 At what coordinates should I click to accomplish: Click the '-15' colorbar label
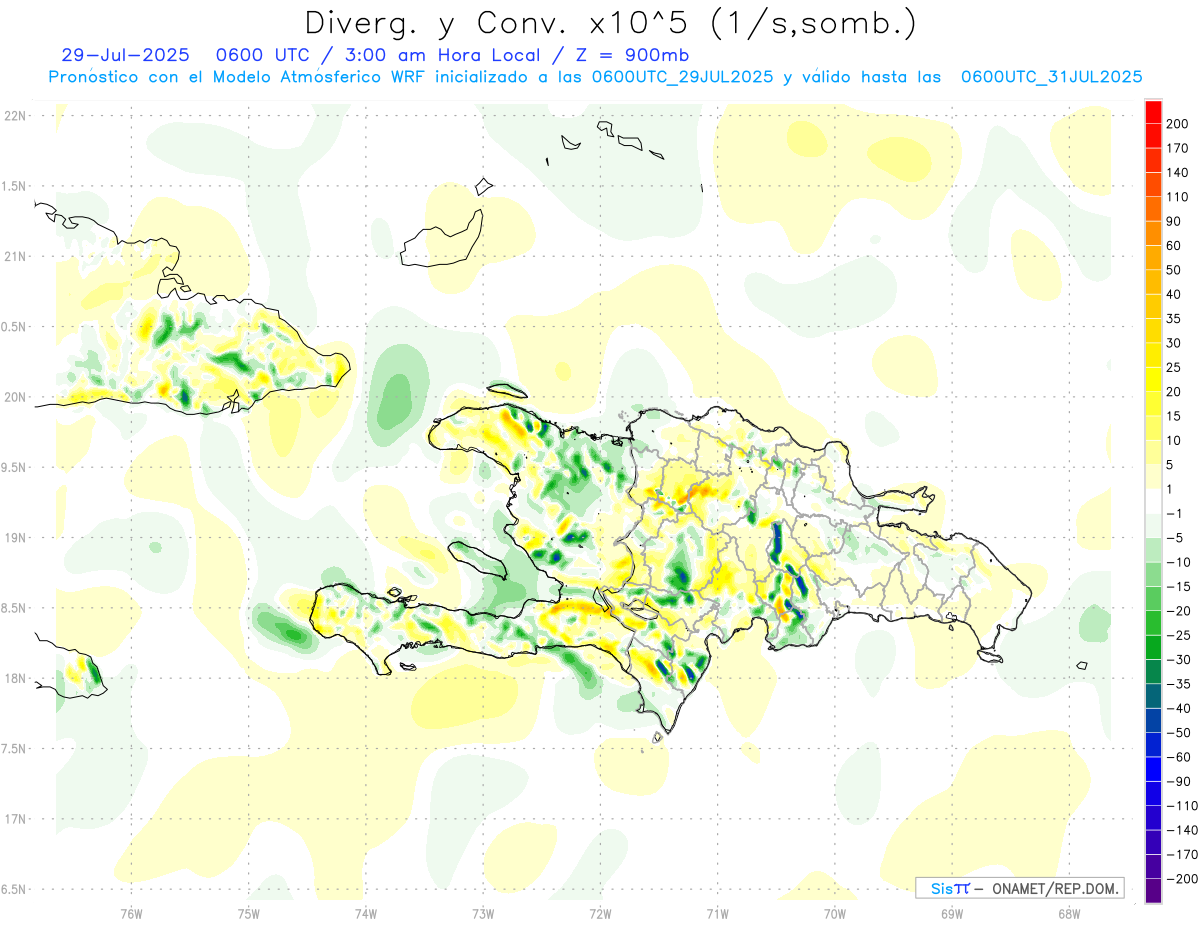(x=1177, y=587)
